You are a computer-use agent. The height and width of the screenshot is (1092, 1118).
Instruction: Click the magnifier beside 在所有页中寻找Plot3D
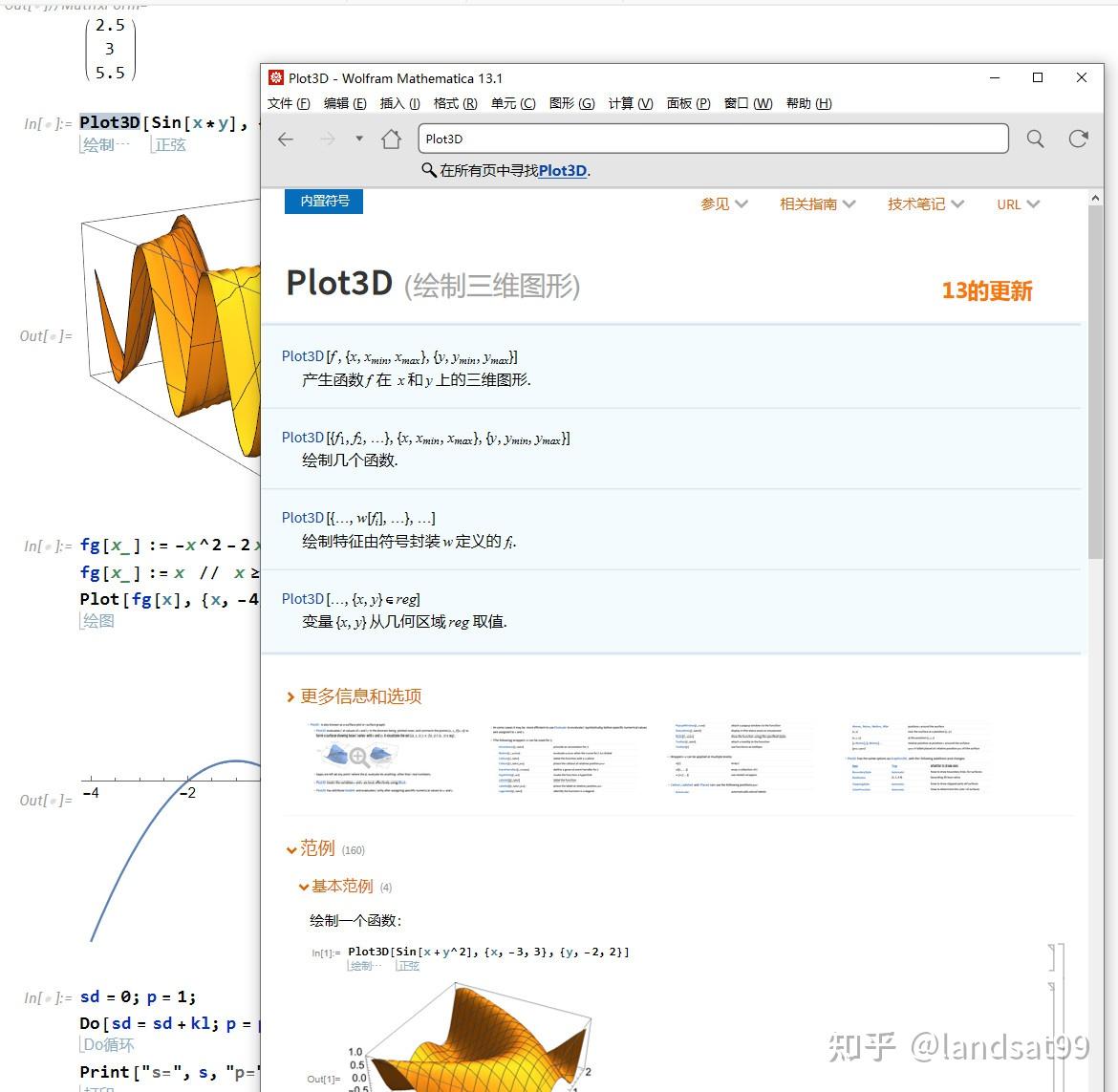pyautogui.click(x=428, y=170)
